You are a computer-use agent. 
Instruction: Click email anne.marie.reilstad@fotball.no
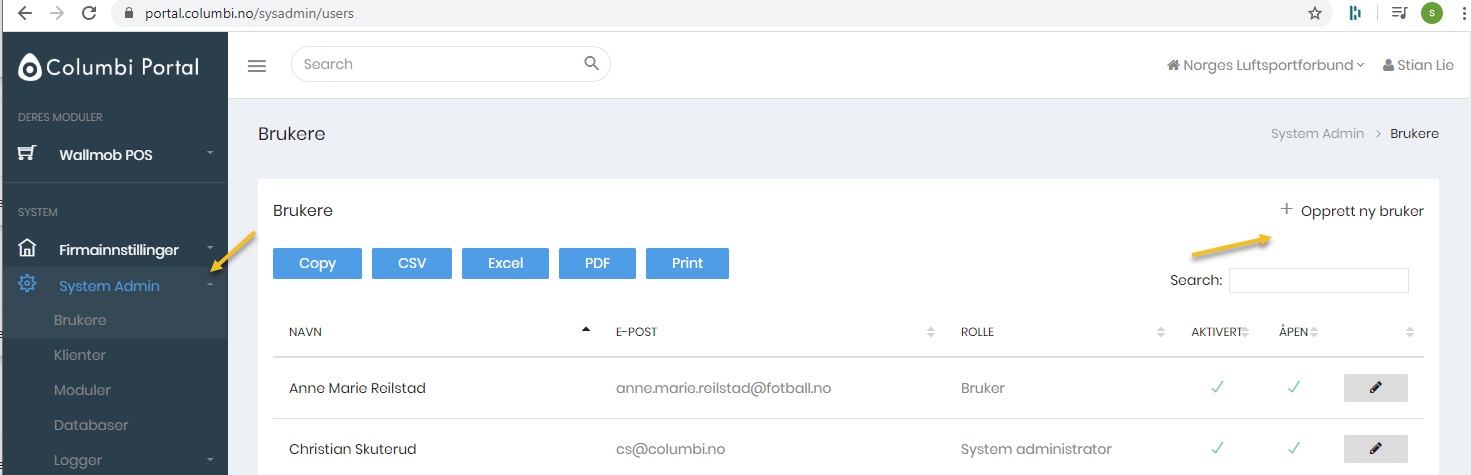(724, 388)
